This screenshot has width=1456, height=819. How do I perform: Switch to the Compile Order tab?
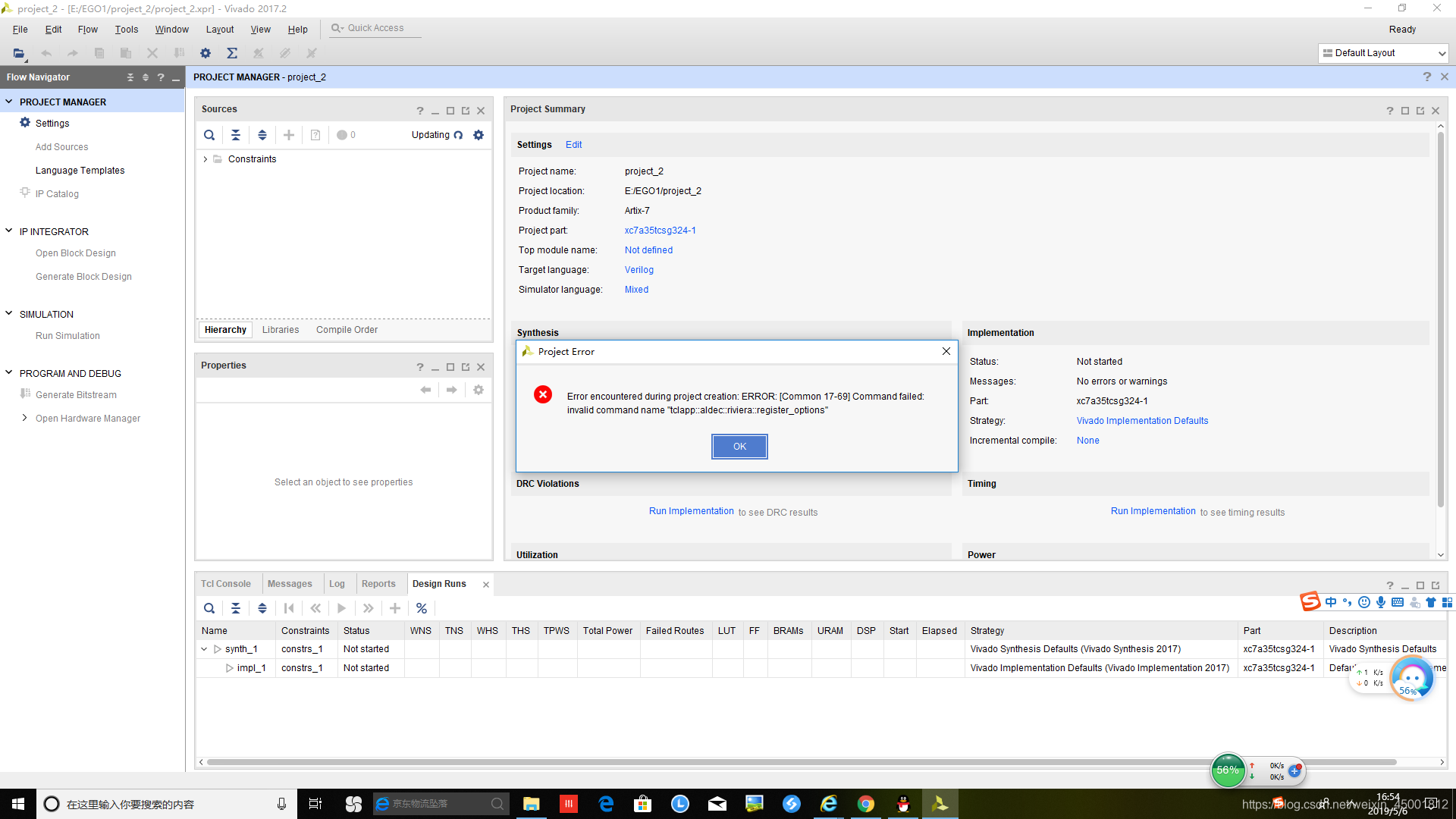tap(347, 330)
